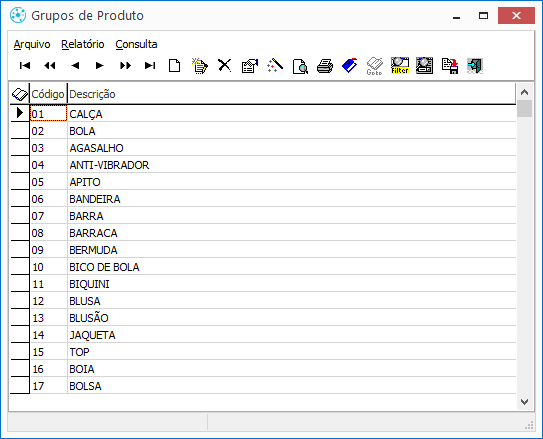
Task: Export data with the save-arrow icon
Action: (x=450, y=66)
